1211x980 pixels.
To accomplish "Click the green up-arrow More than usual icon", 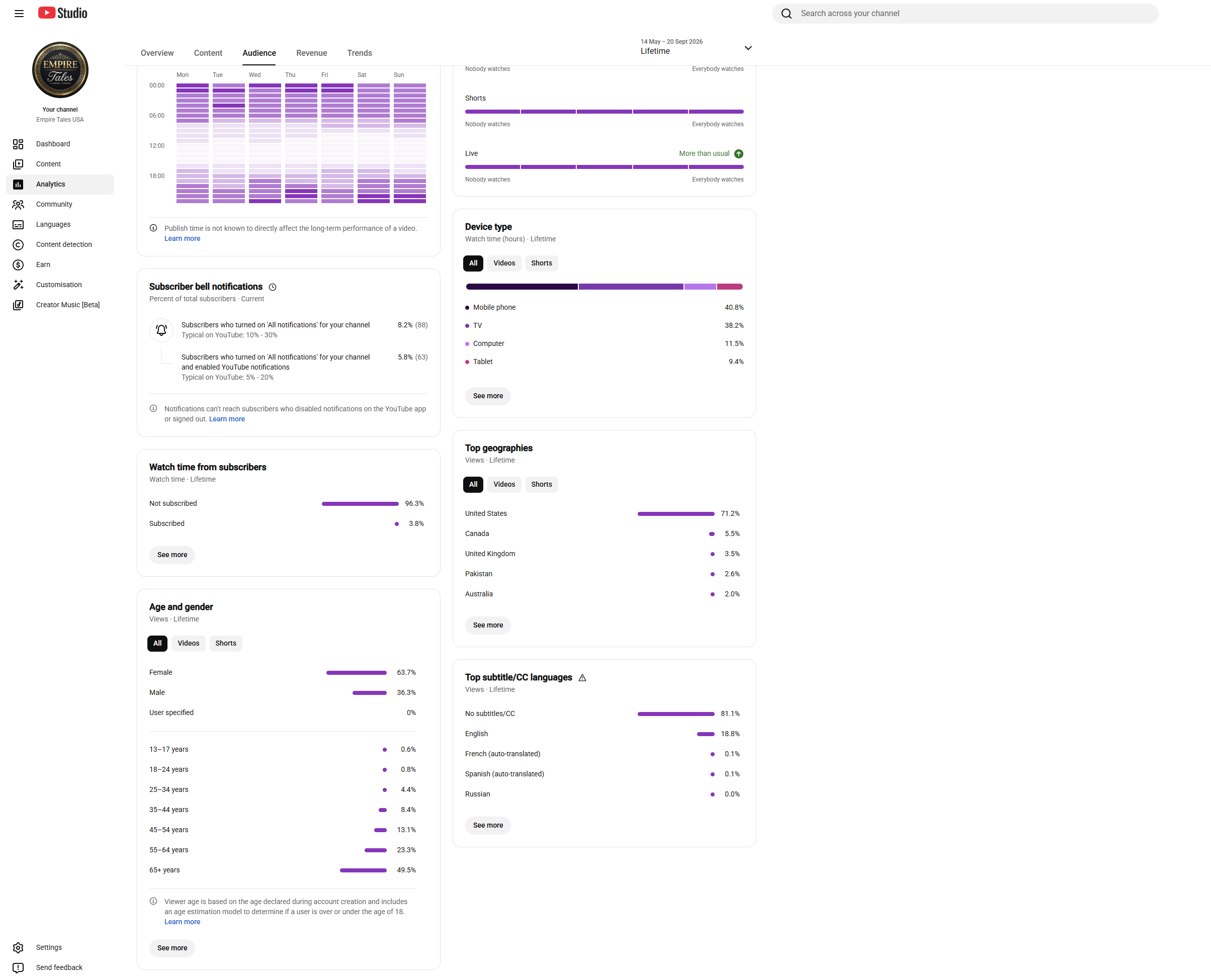I will (738, 153).
